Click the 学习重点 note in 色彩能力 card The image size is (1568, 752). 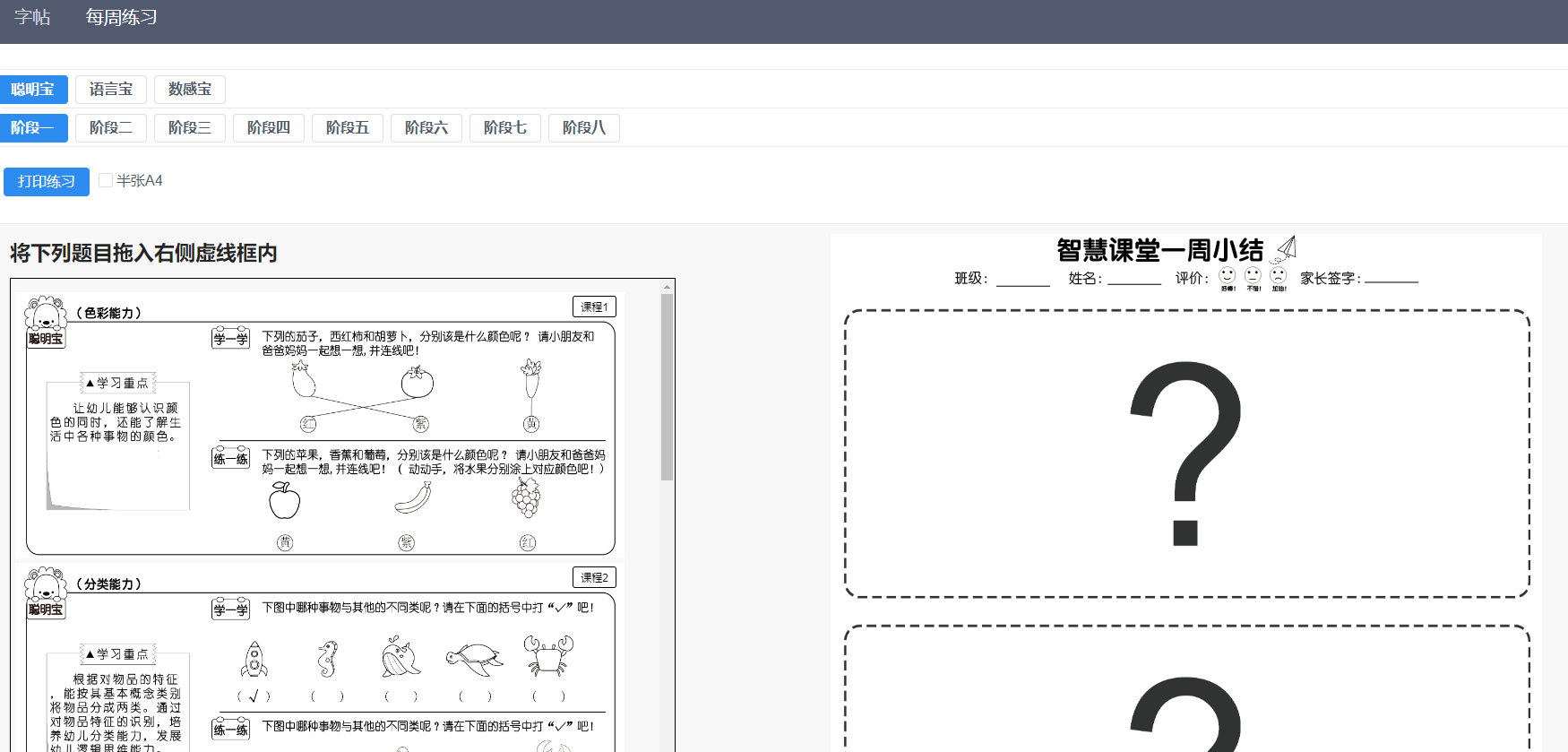click(x=117, y=441)
